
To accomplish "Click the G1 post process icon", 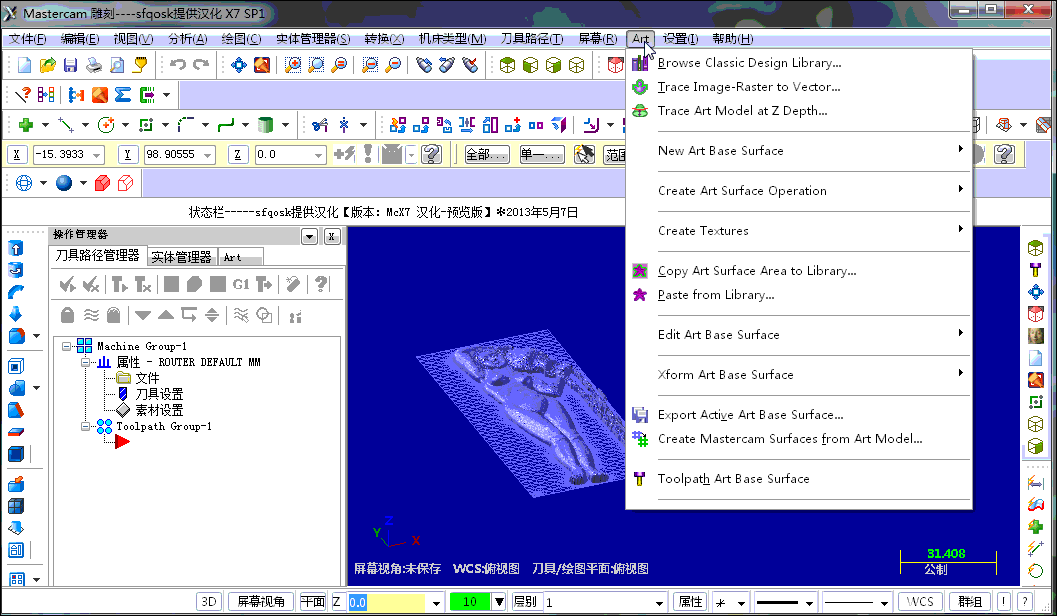I will pyautogui.click(x=241, y=284).
